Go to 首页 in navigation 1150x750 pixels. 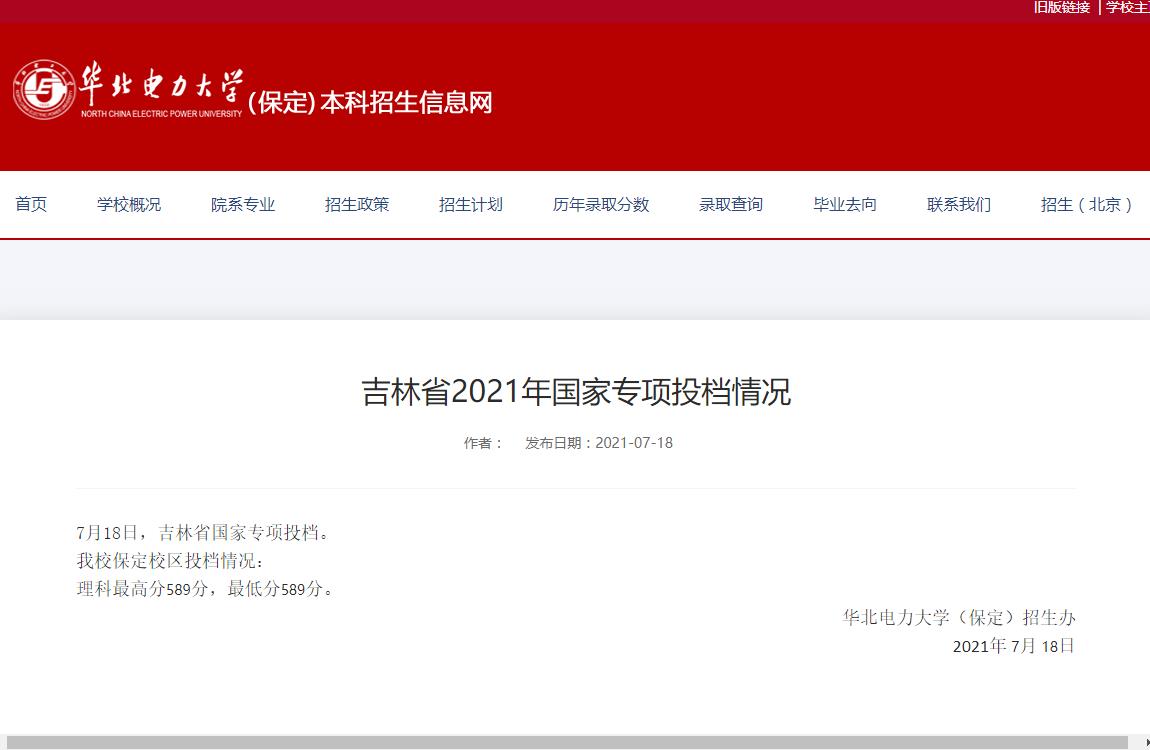tap(31, 205)
